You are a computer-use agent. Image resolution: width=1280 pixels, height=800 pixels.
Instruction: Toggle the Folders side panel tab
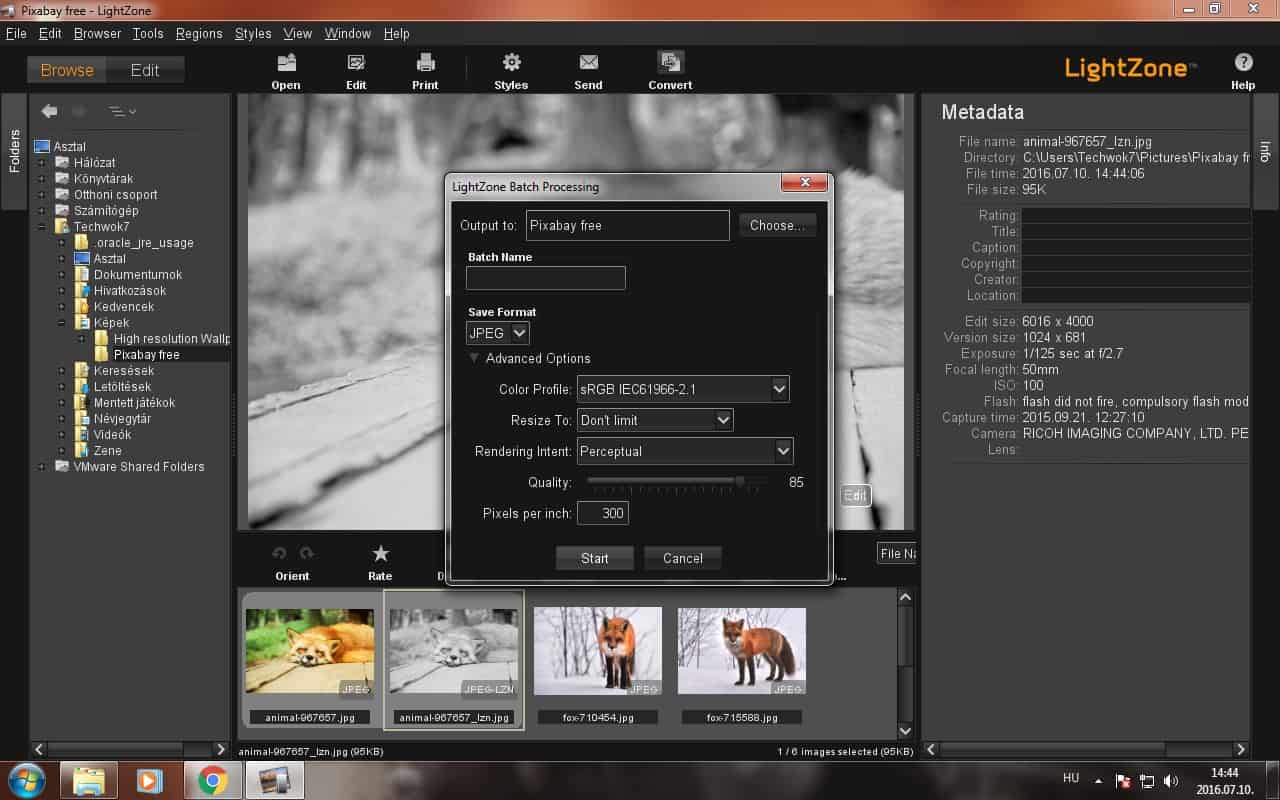click(x=14, y=151)
